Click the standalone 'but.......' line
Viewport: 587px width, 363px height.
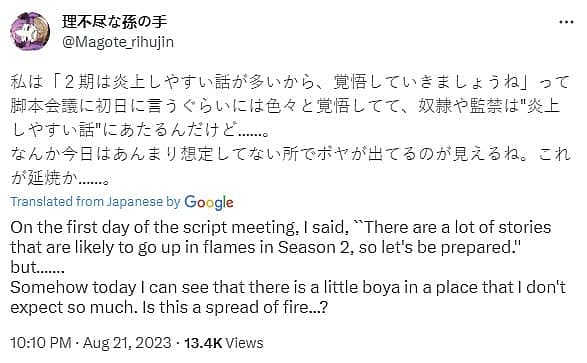pyautogui.click(x=38, y=268)
